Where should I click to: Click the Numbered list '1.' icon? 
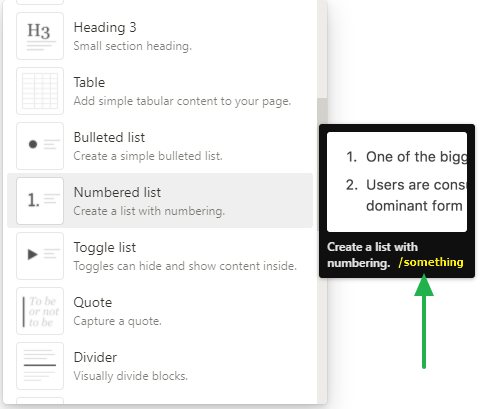coord(40,201)
